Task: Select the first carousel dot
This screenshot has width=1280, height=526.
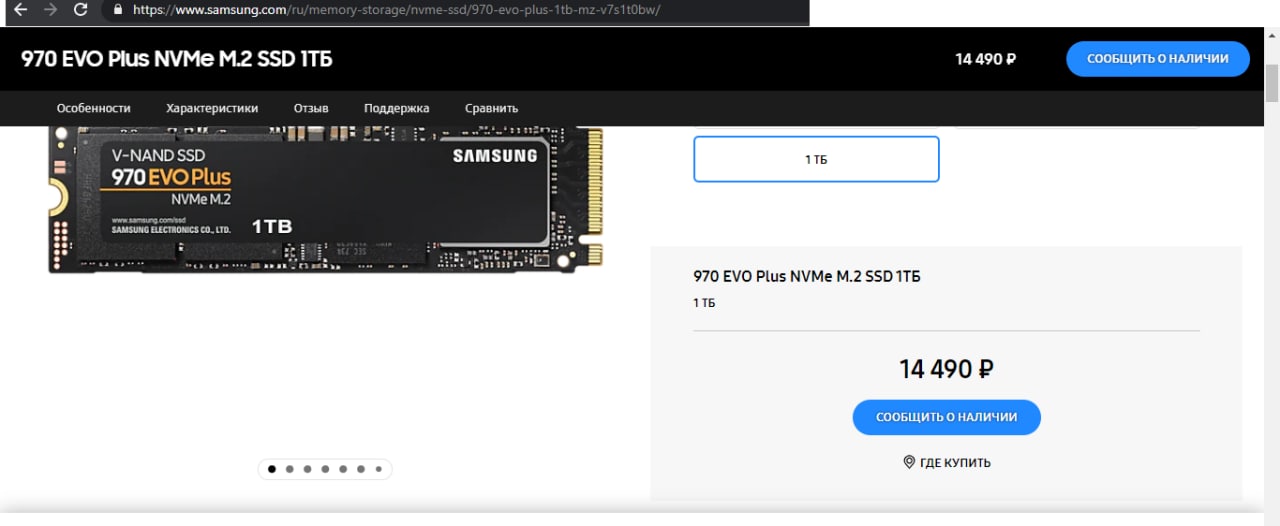Action: (x=271, y=468)
